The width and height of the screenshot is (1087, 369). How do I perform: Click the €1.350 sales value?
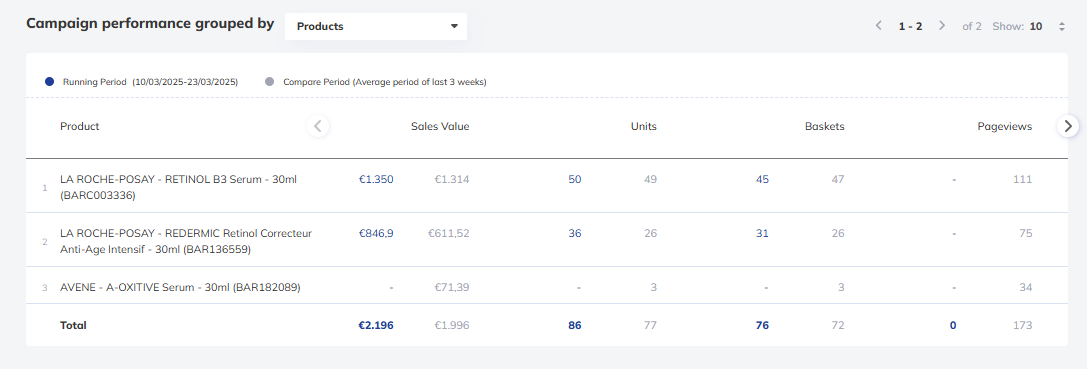pyautogui.click(x=376, y=180)
